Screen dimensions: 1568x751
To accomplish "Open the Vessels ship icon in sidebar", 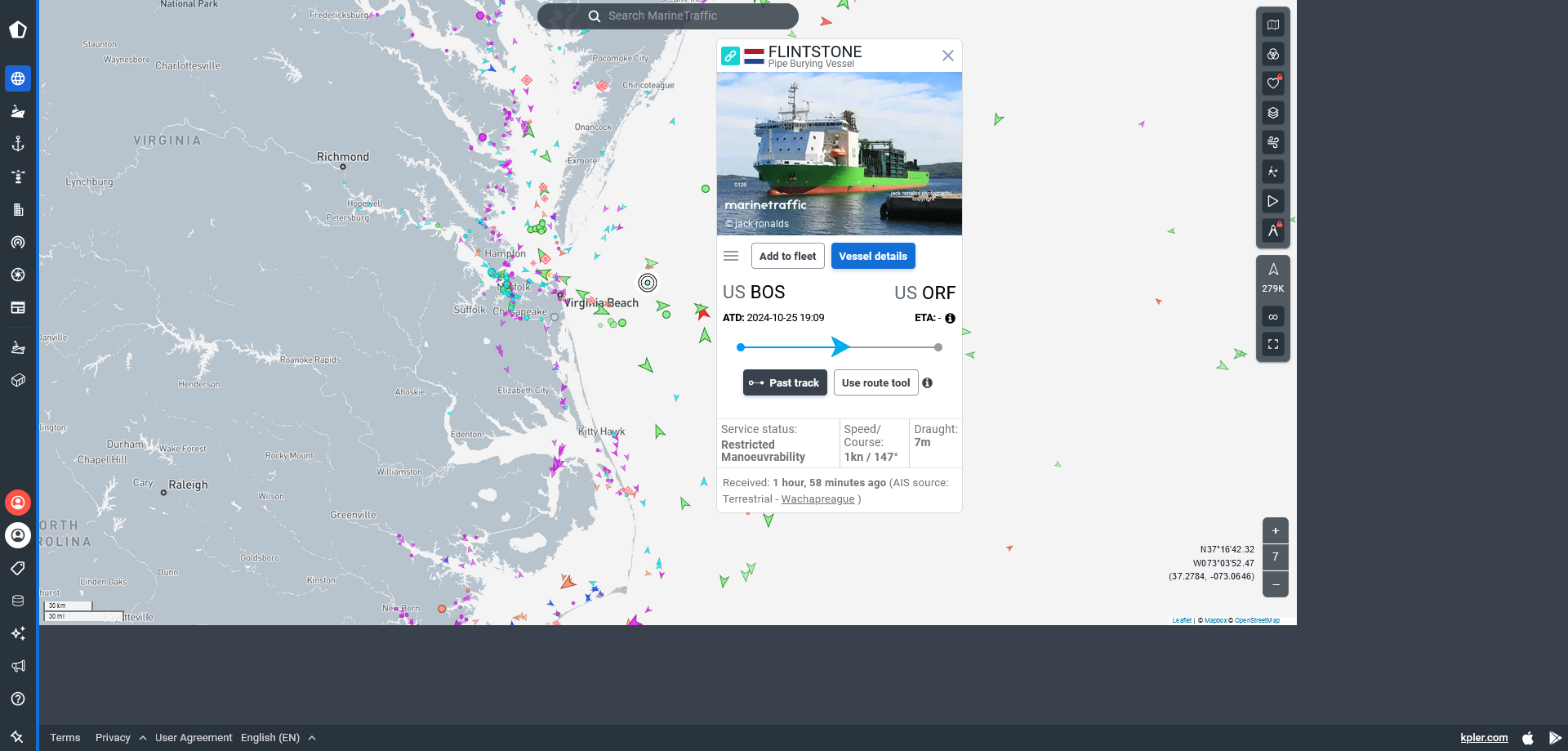I will coord(18,111).
